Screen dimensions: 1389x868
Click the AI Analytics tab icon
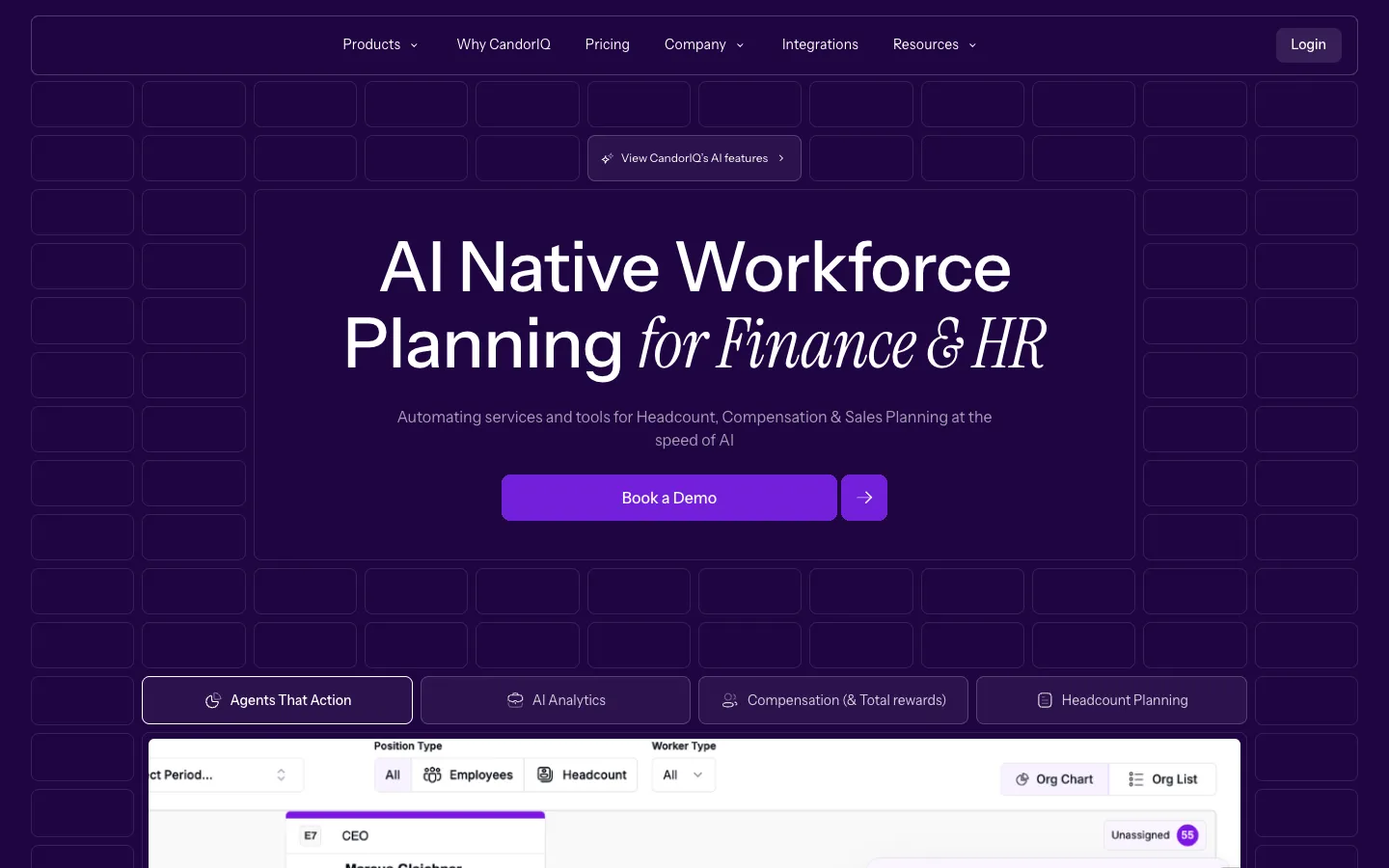pyautogui.click(x=515, y=700)
